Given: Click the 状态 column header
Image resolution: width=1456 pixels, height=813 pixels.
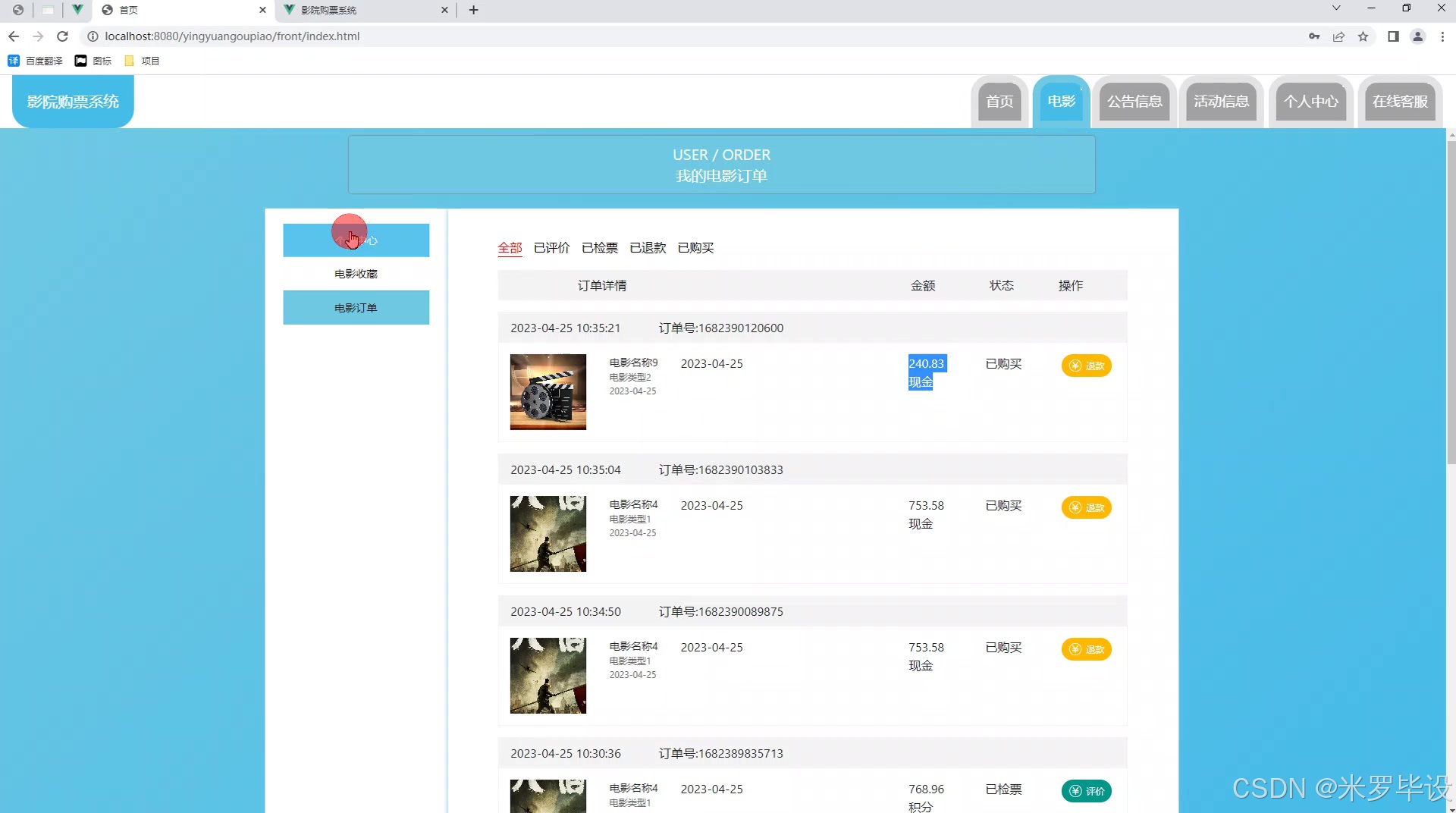Looking at the screenshot, I should pos(1001,286).
